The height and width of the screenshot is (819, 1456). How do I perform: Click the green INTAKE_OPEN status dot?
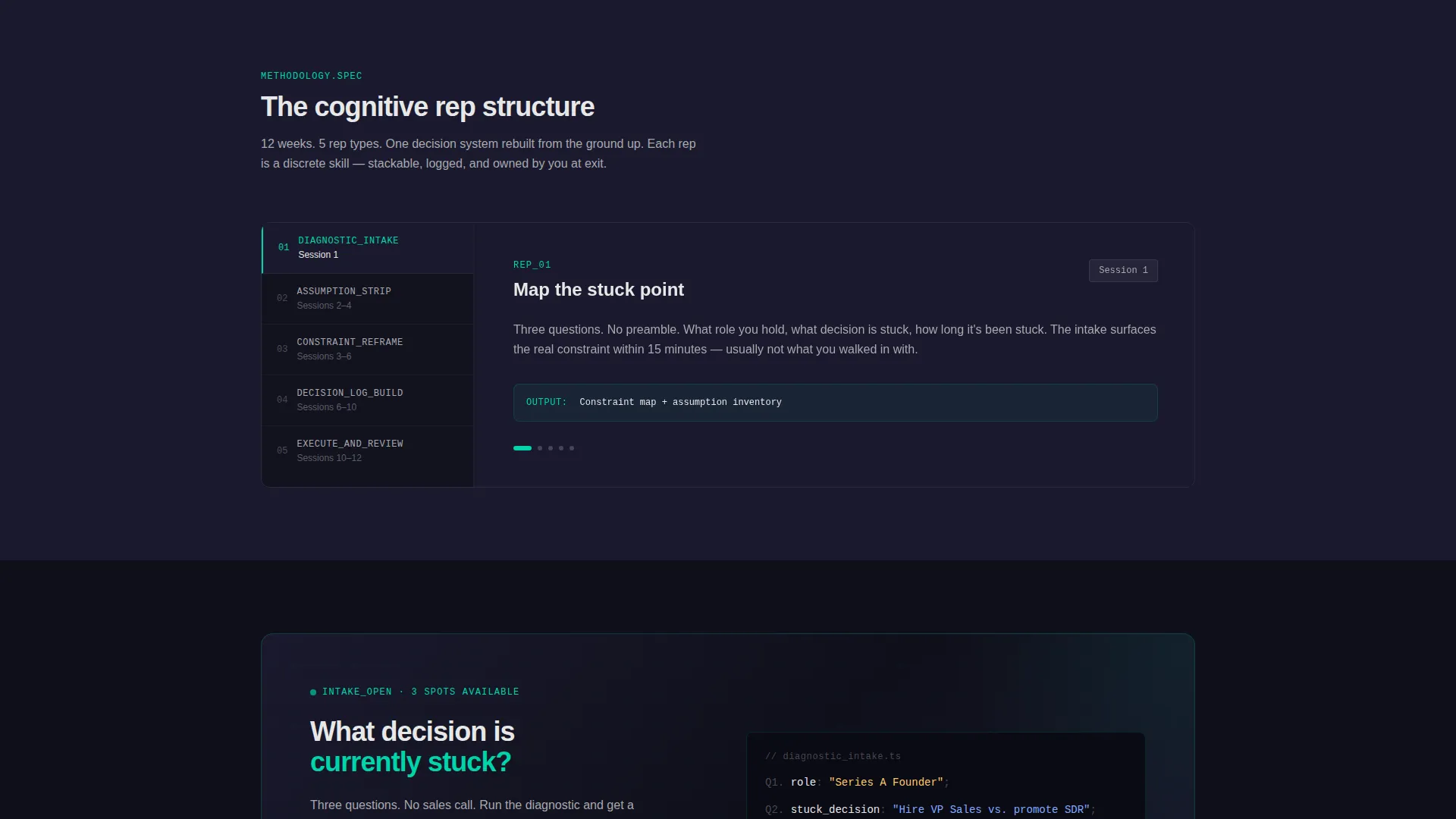313,692
